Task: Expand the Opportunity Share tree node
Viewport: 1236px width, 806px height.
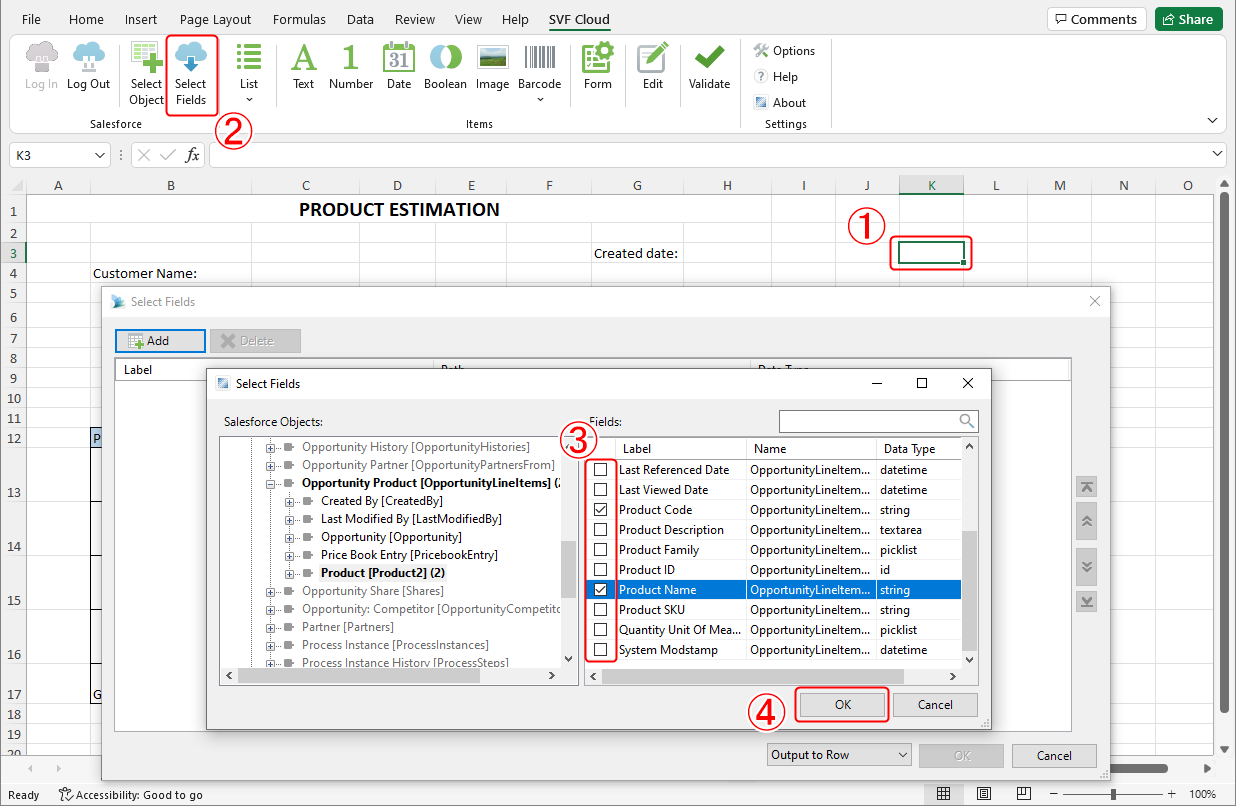Action: 270,591
